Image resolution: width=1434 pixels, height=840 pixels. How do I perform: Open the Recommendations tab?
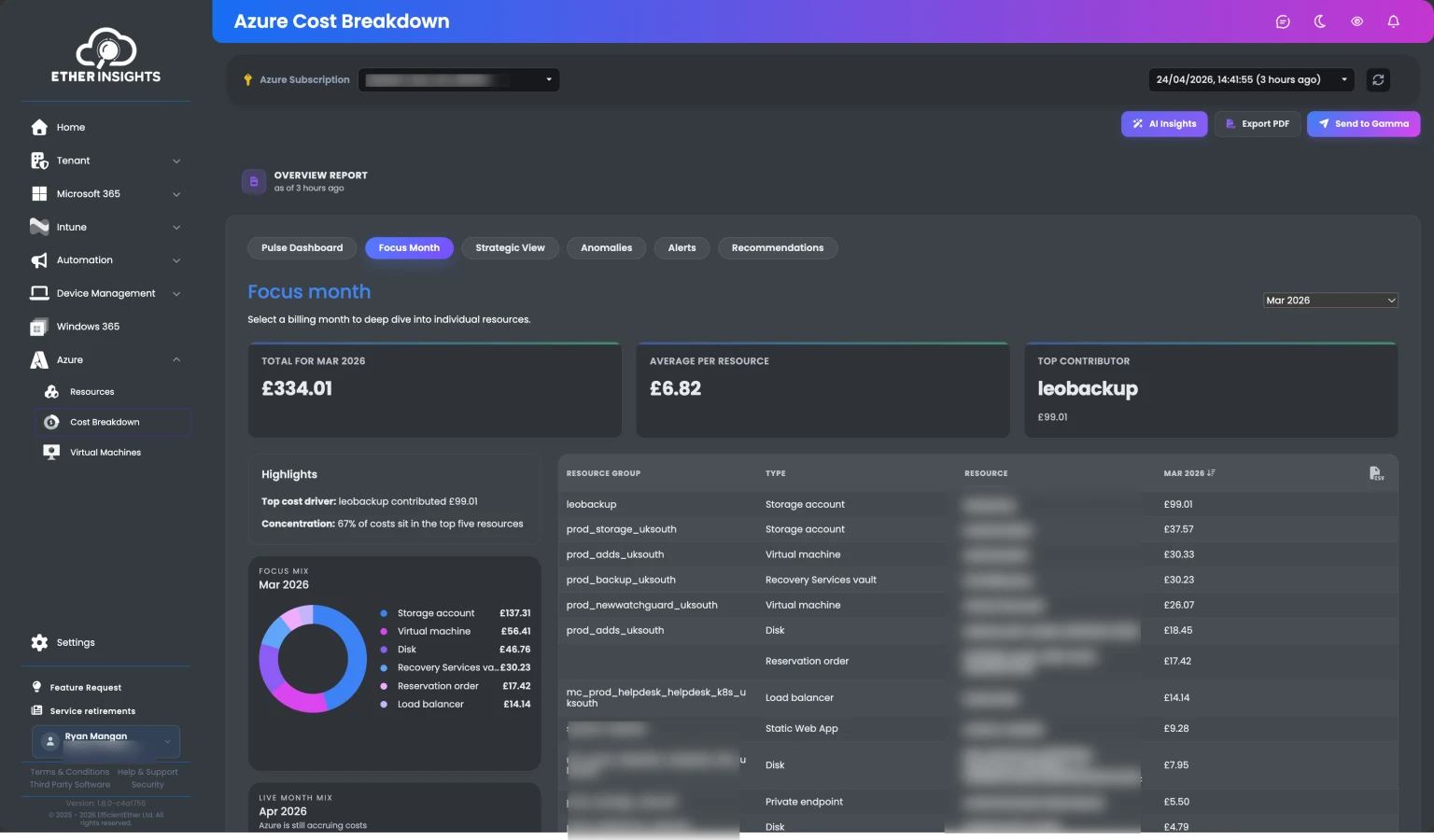click(778, 248)
